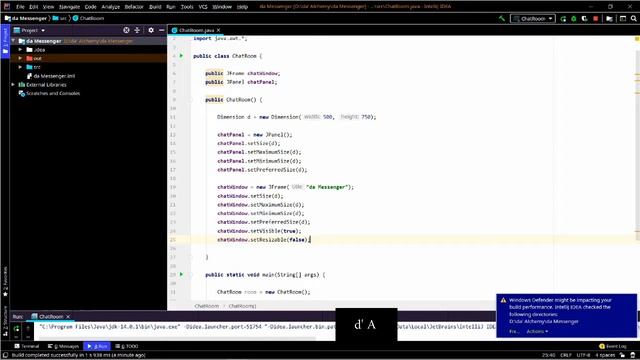Click the ChatRoom() breadcrumb below the editor
Viewport: 640px width, 360px height.
click(242, 306)
